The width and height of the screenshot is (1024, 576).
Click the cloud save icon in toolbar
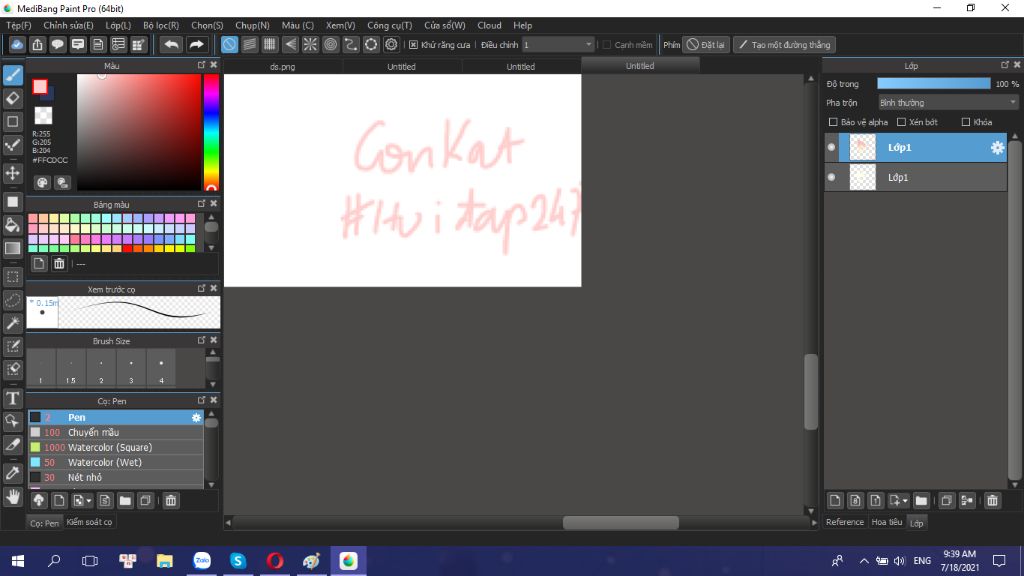pos(17,44)
